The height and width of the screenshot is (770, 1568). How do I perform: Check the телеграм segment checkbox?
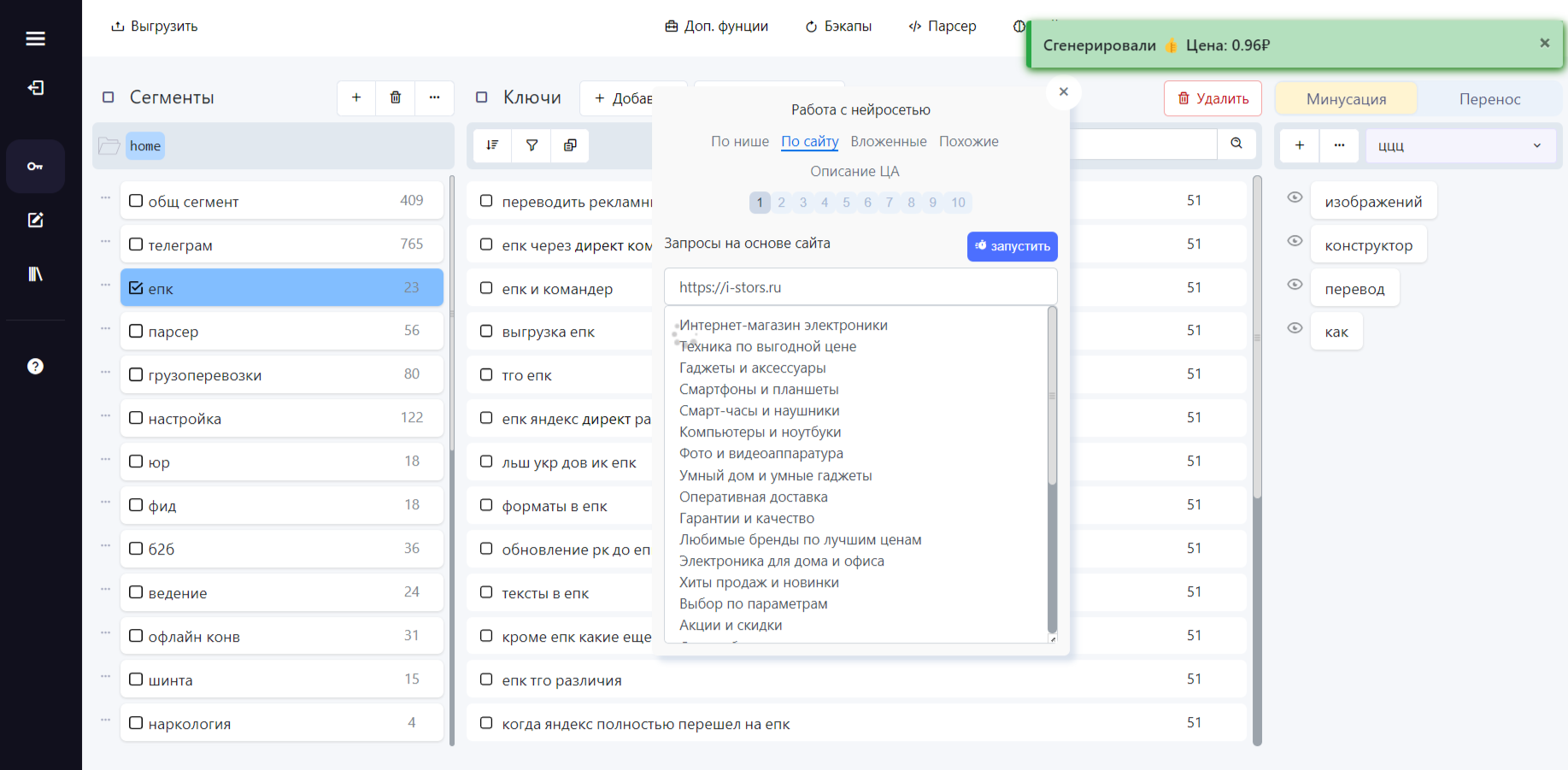click(x=136, y=244)
